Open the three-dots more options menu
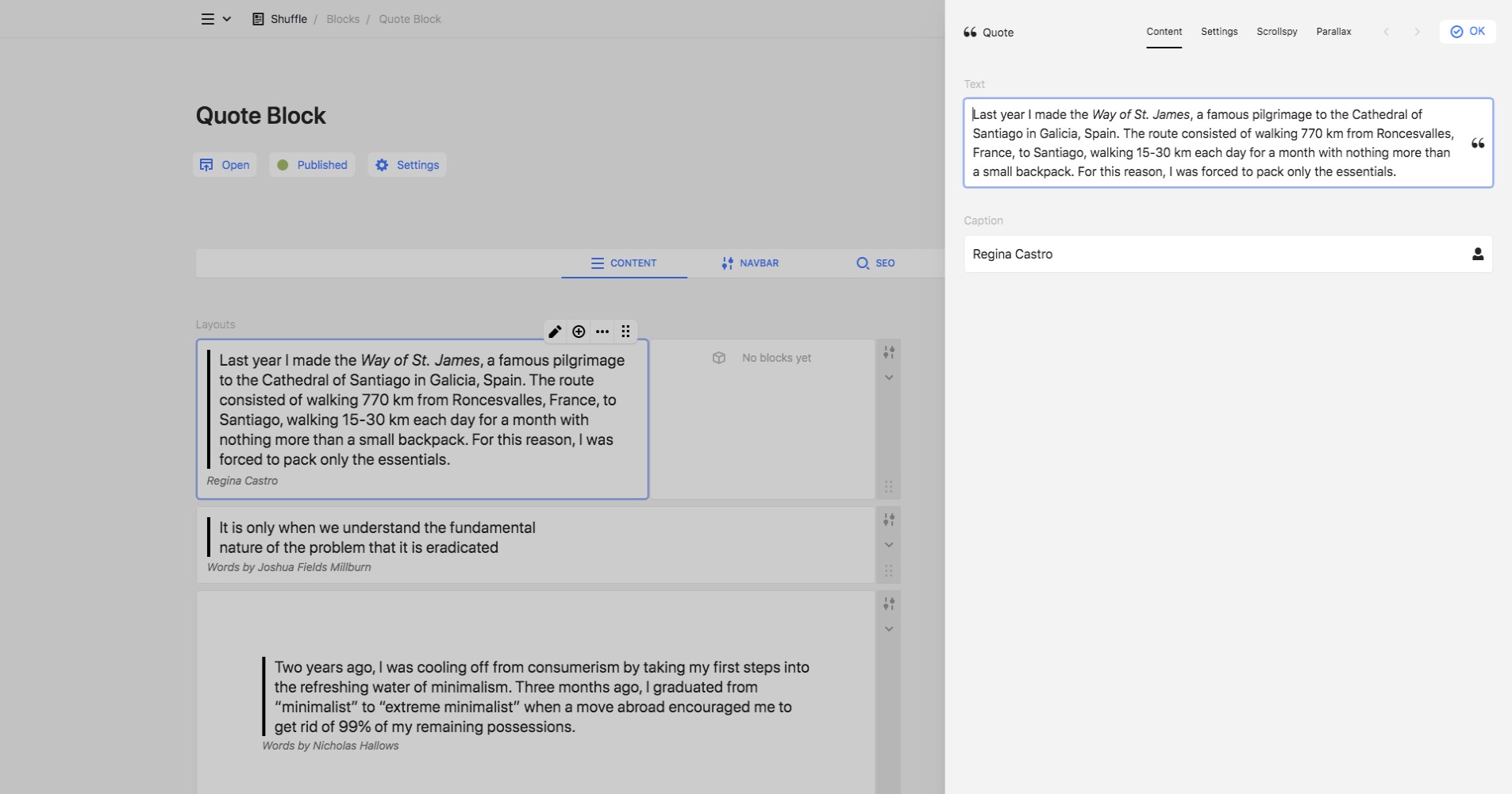The image size is (1512, 794). (x=602, y=332)
